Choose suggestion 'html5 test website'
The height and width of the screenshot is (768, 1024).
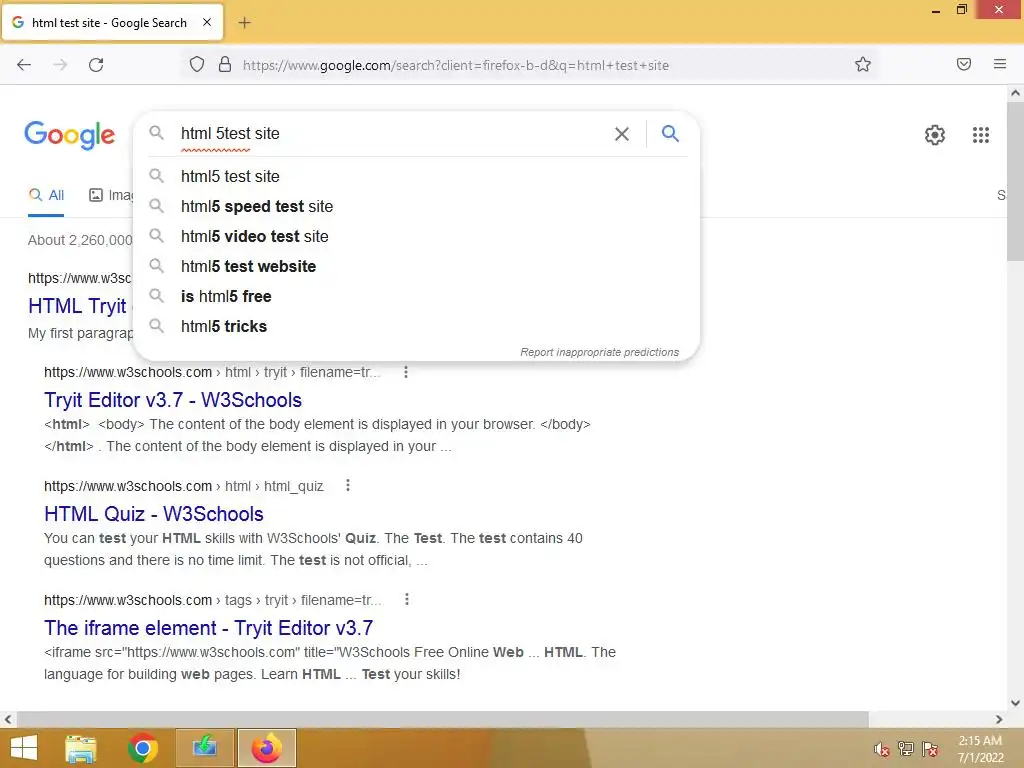coord(417,266)
